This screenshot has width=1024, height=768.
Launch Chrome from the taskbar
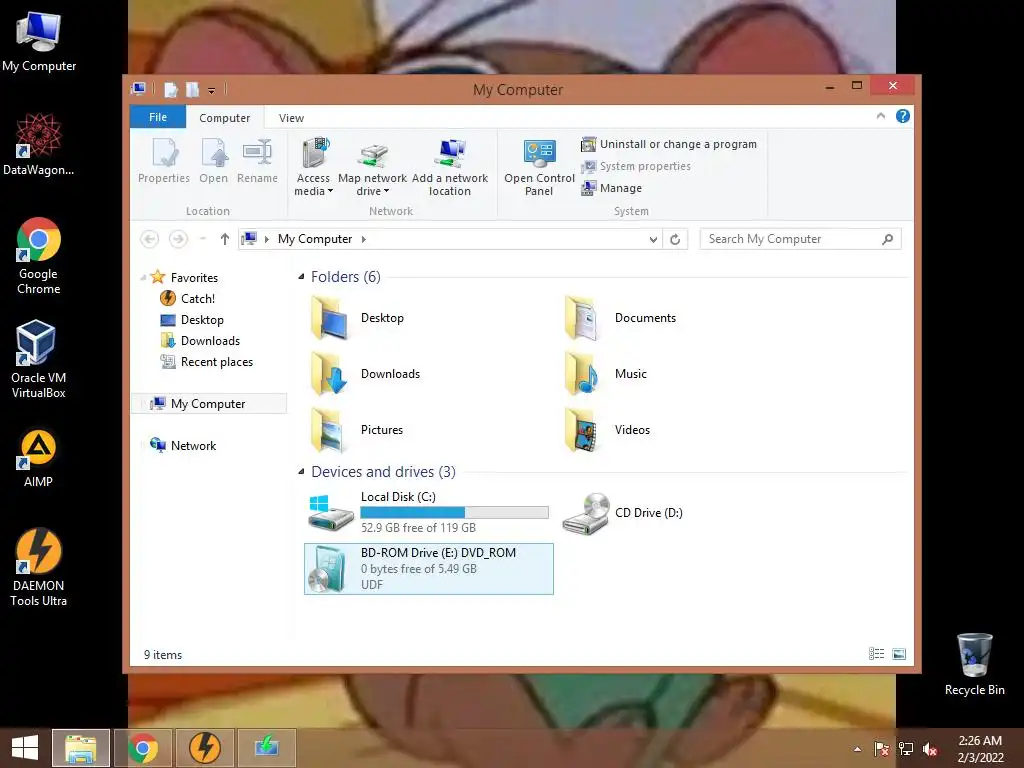click(x=143, y=748)
